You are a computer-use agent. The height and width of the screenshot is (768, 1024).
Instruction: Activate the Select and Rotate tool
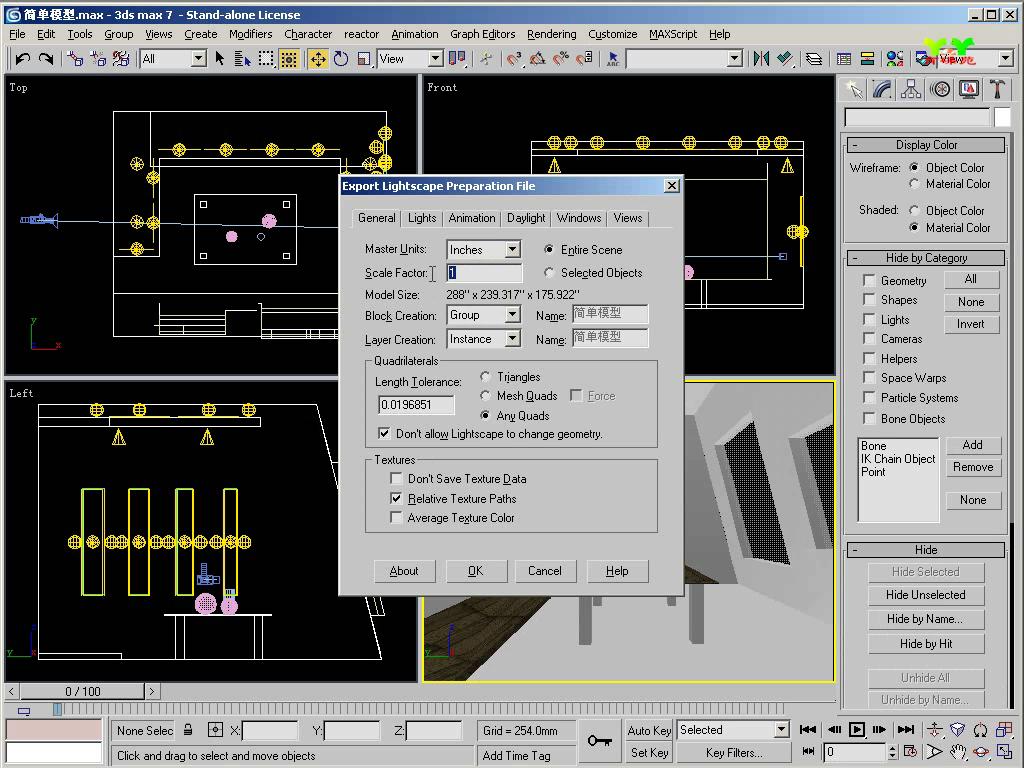pos(341,59)
